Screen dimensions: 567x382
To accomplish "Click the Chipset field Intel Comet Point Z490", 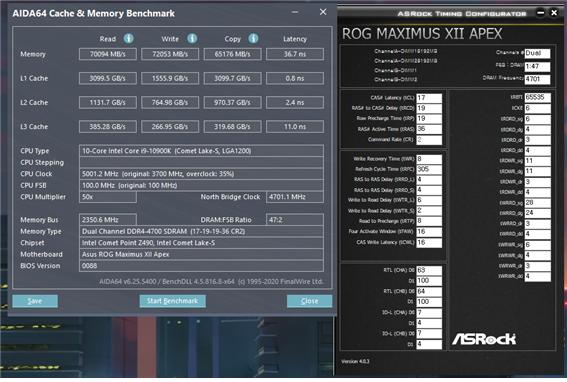I will point(201,243).
